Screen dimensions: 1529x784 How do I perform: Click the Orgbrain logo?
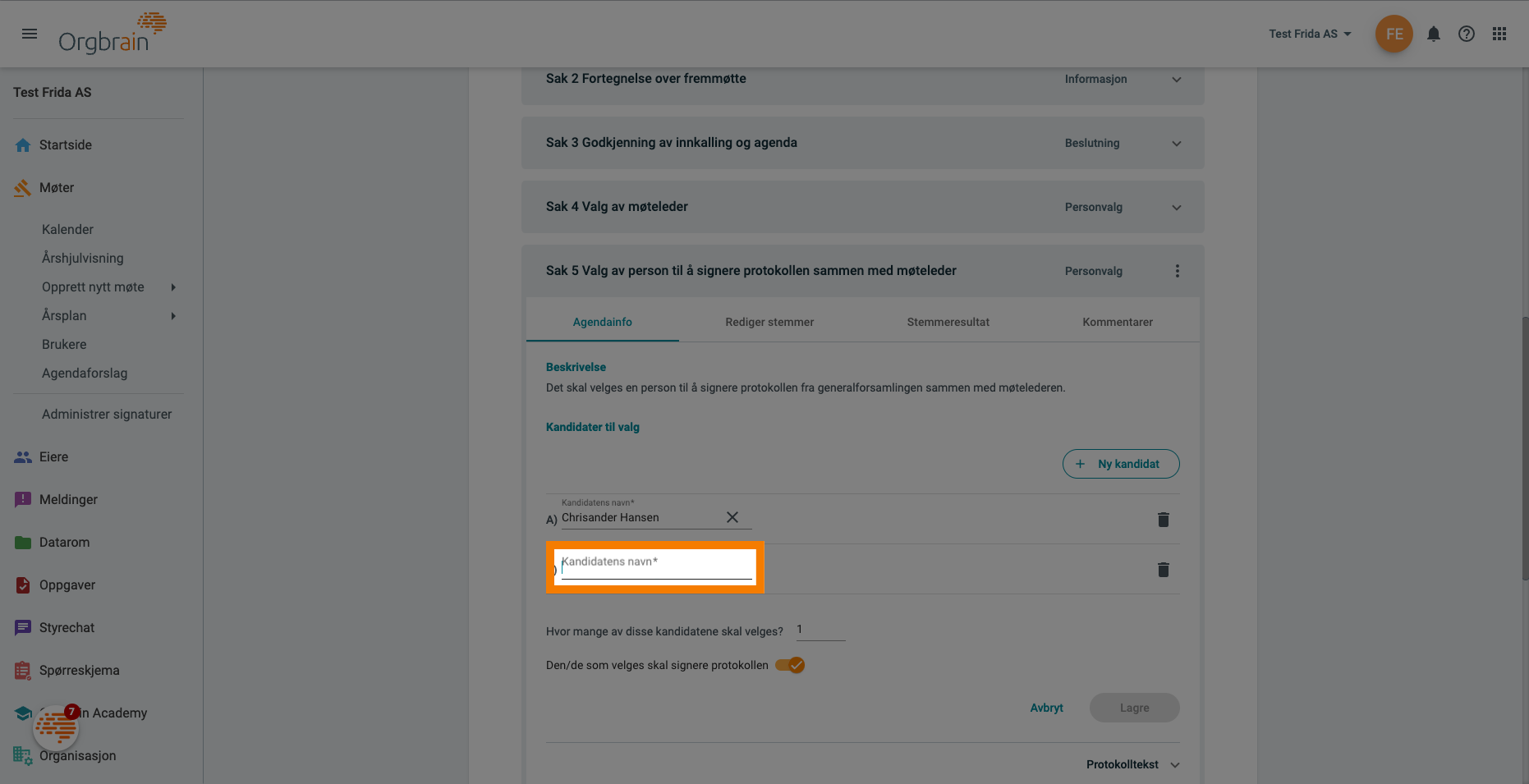pyautogui.click(x=112, y=34)
